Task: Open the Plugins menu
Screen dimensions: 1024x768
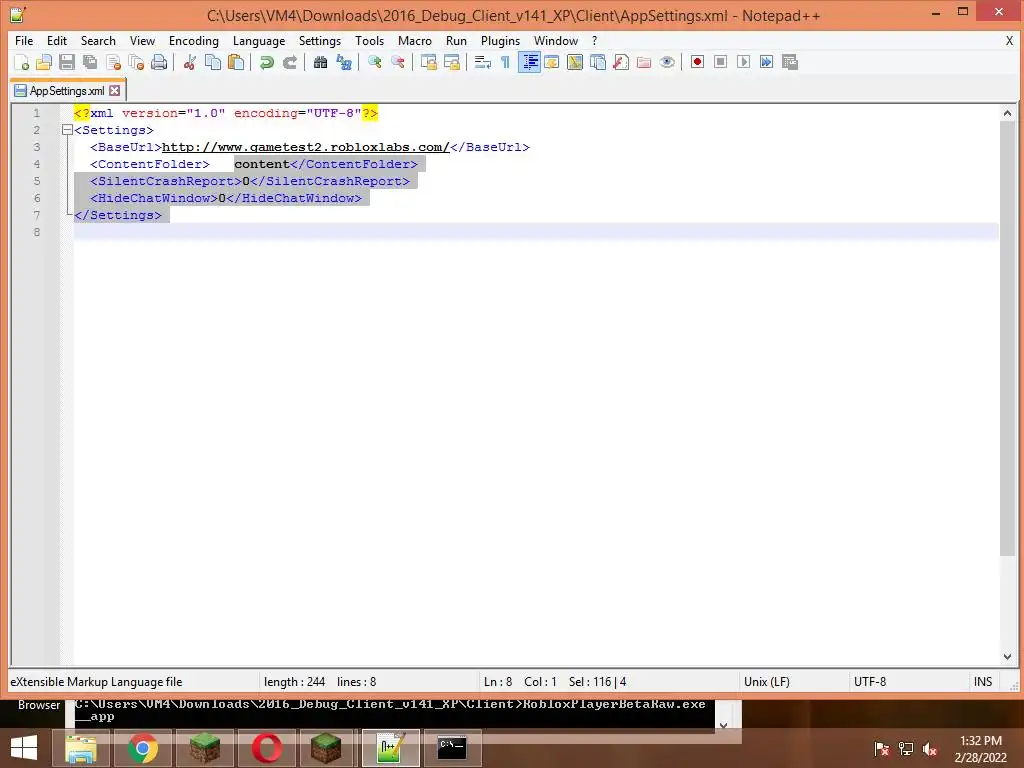Action: pyautogui.click(x=500, y=40)
